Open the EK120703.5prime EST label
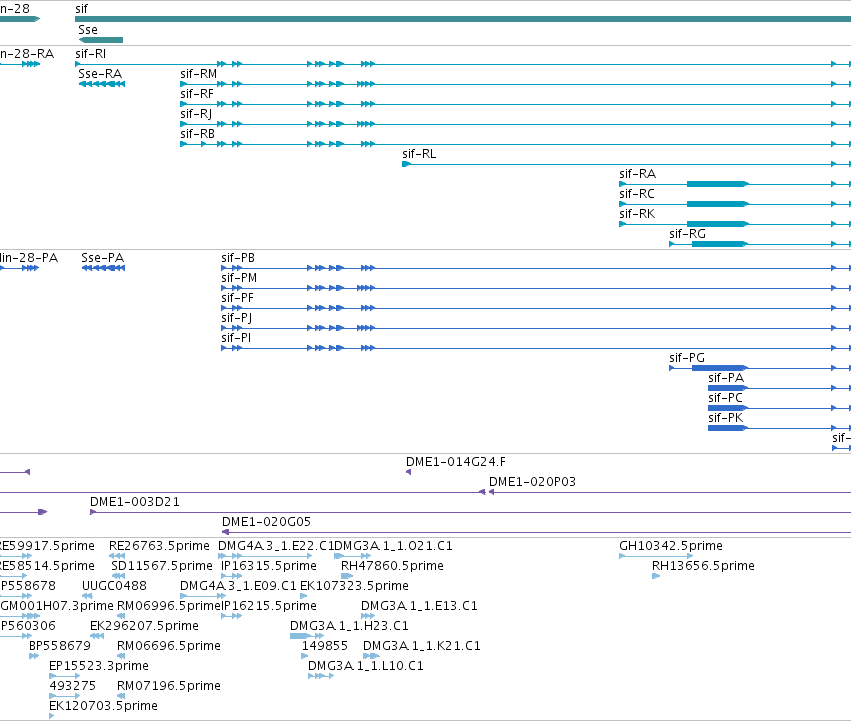The image size is (851, 721). [103, 707]
